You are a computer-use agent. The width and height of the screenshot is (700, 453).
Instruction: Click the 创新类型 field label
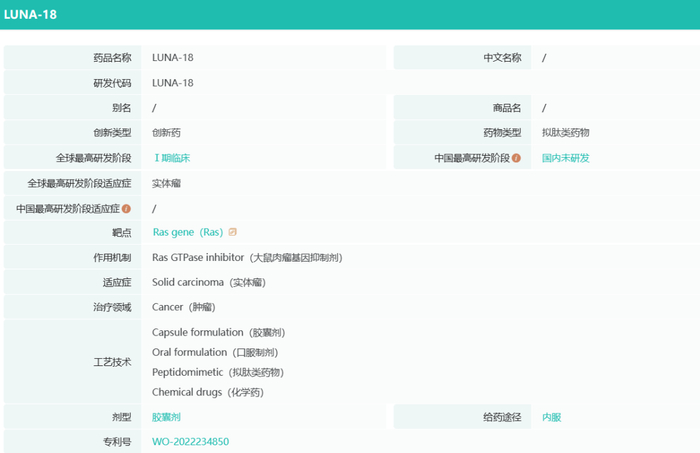pos(112,133)
